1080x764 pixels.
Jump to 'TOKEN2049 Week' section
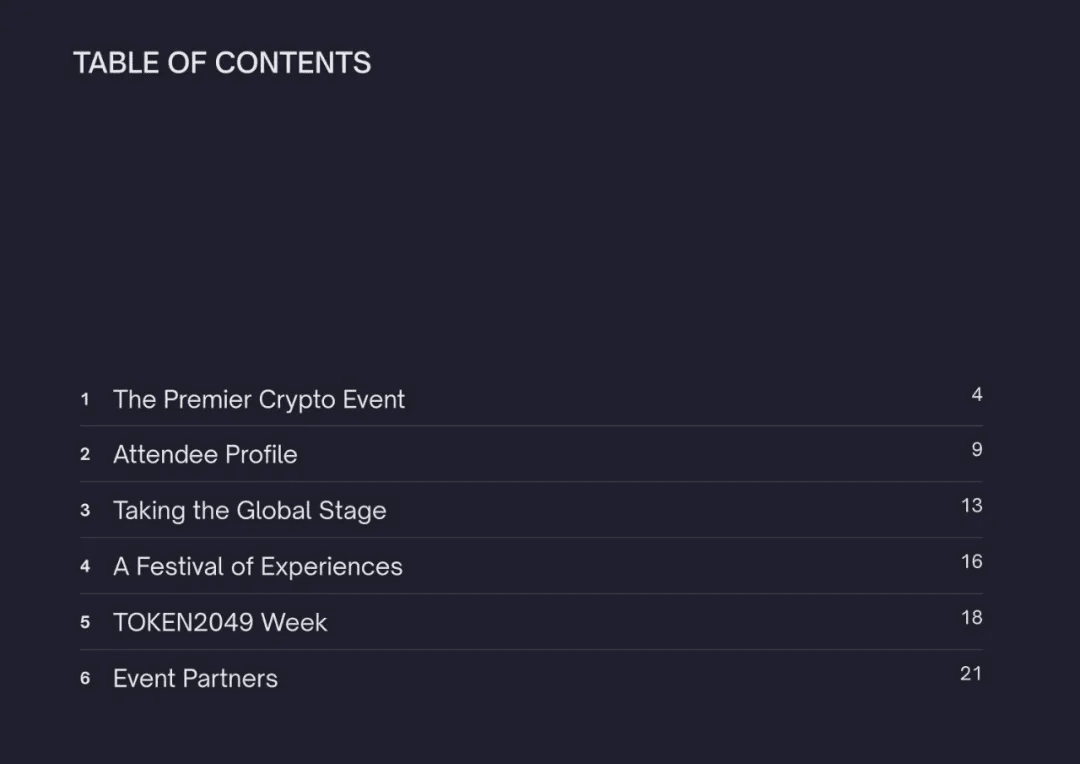[x=220, y=623]
